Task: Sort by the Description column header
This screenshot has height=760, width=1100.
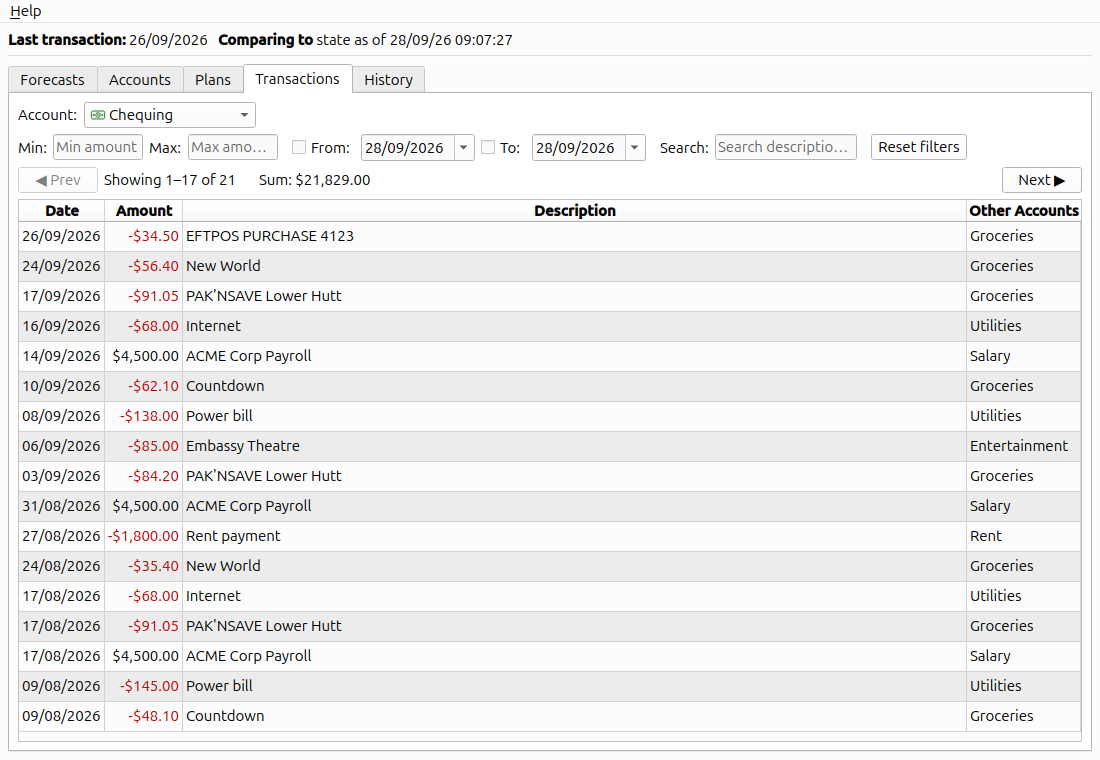Action: click(575, 211)
